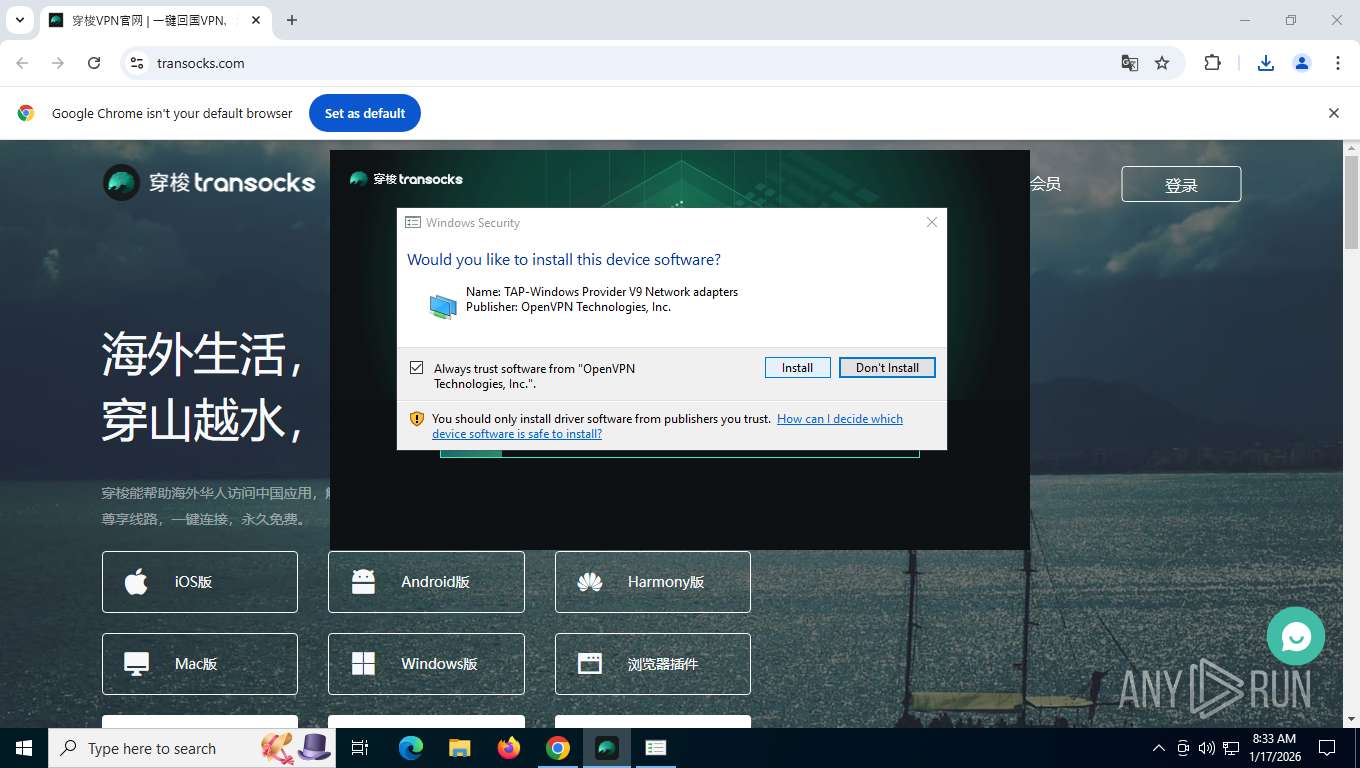
Task: Open the green chat support bubble
Action: [1296, 636]
